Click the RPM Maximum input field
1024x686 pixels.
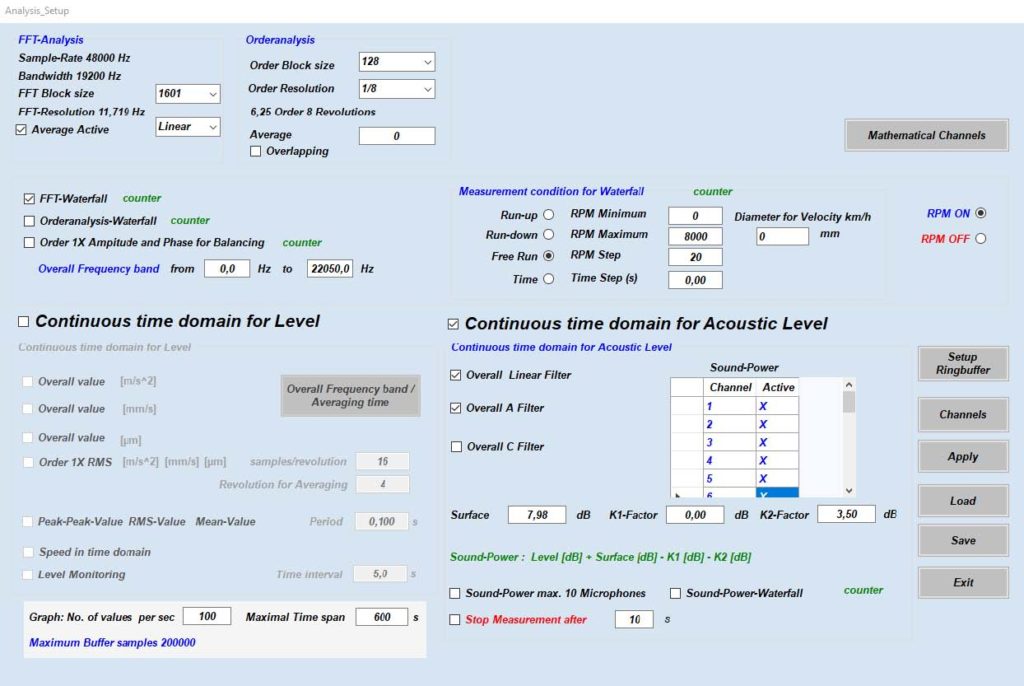(x=695, y=237)
